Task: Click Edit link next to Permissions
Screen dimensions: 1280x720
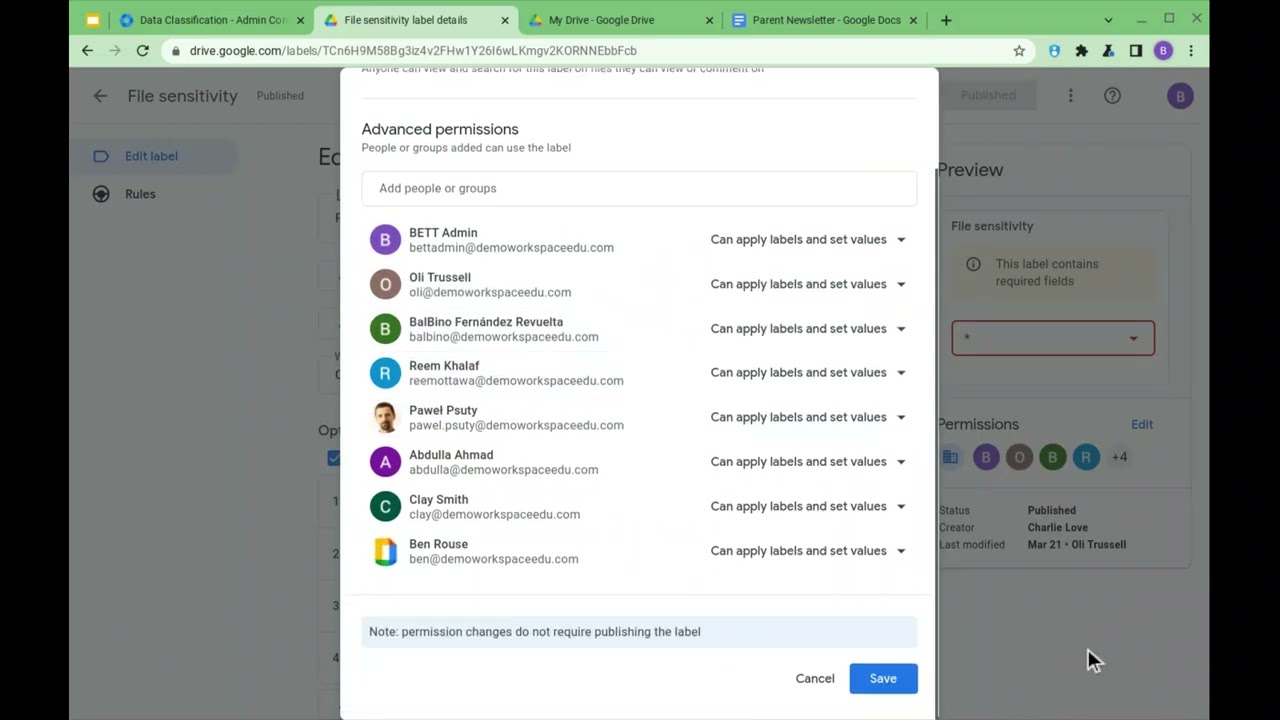Action: coord(1142,424)
